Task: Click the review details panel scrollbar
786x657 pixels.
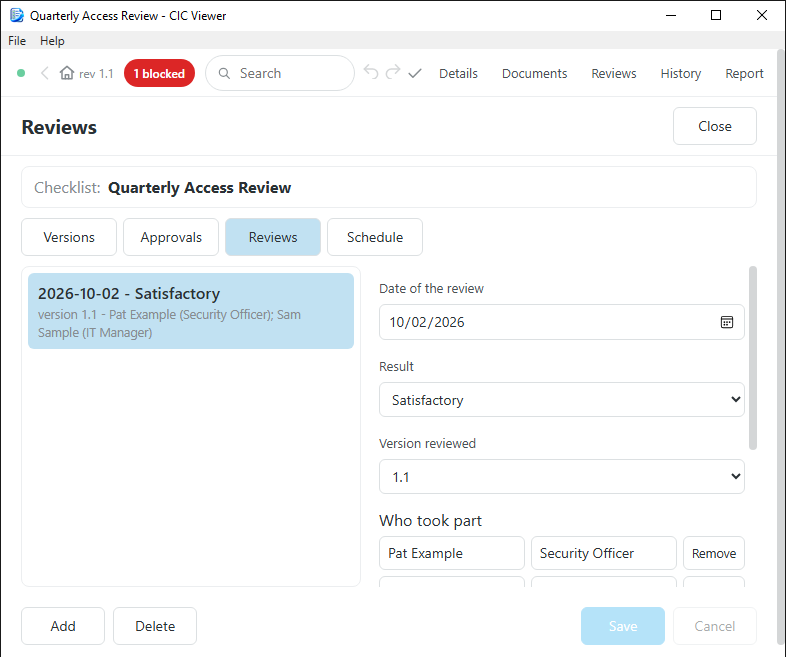Action: point(752,358)
